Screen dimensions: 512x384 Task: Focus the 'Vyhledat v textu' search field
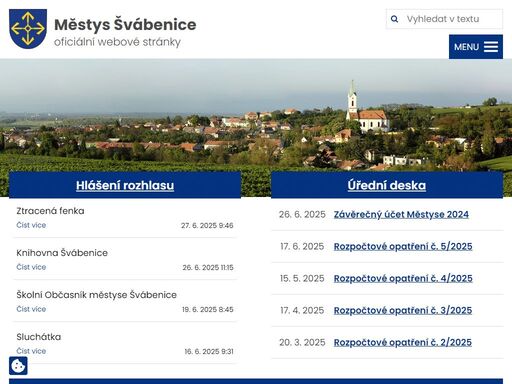point(444,19)
